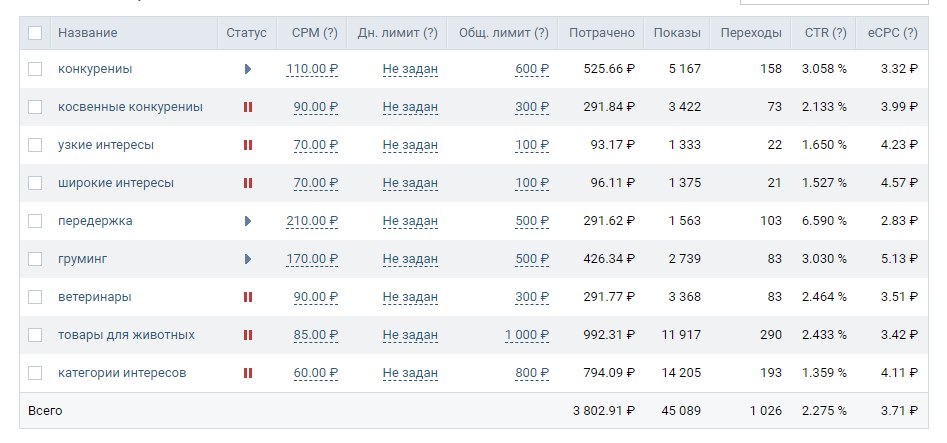The height and width of the screenshot is (443, 947).
Task: Sort by the CPM (?) column header
Action: coord(314,33)
